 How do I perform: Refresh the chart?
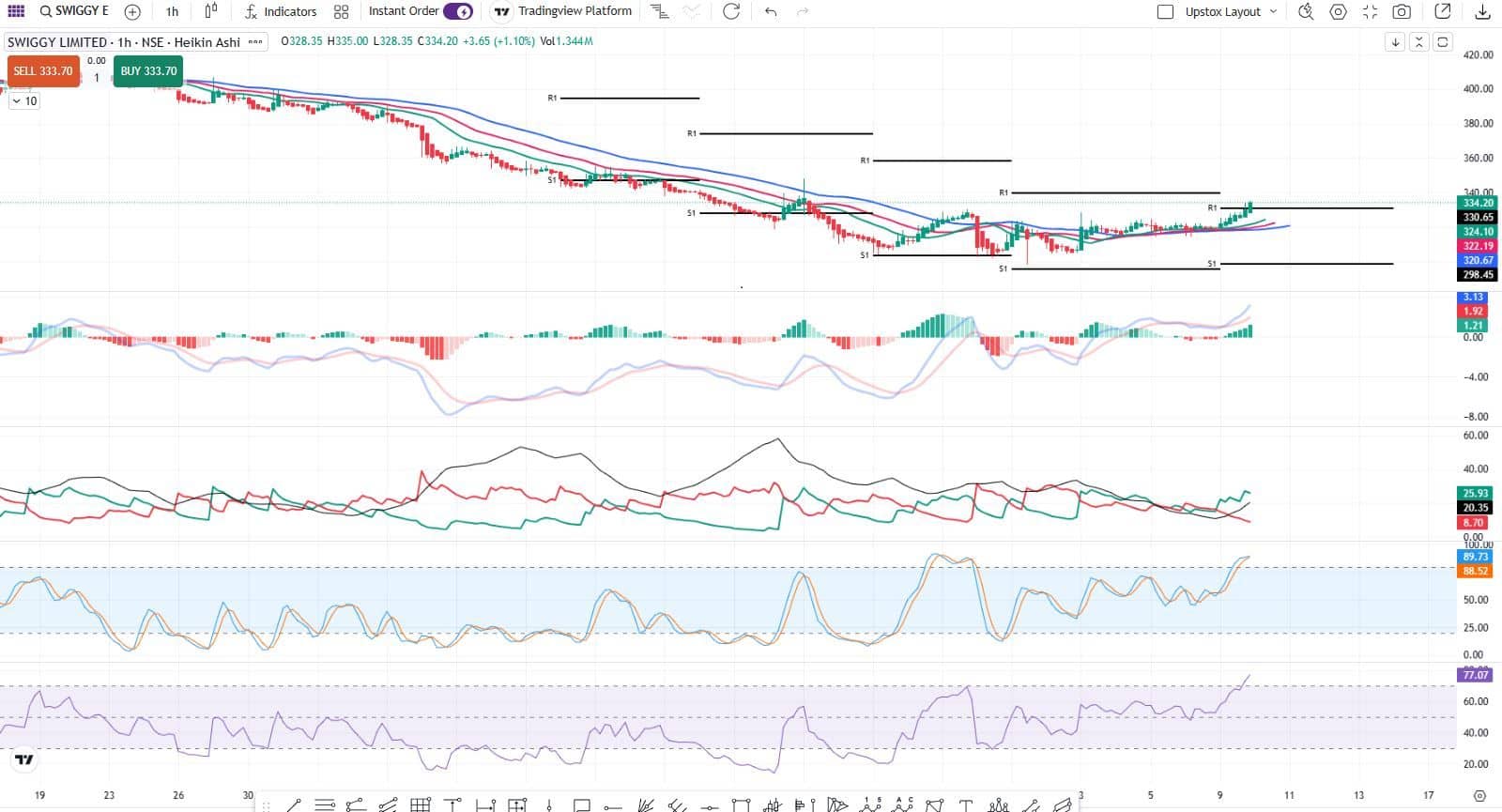[x=731, y=11]
